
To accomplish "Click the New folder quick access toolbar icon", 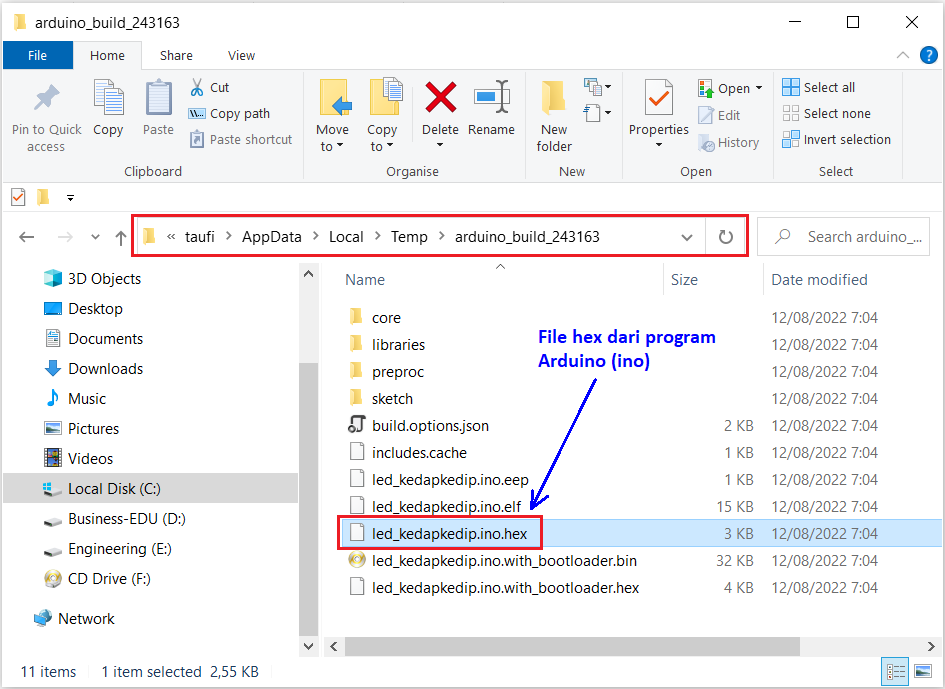I will pos(43,197).
